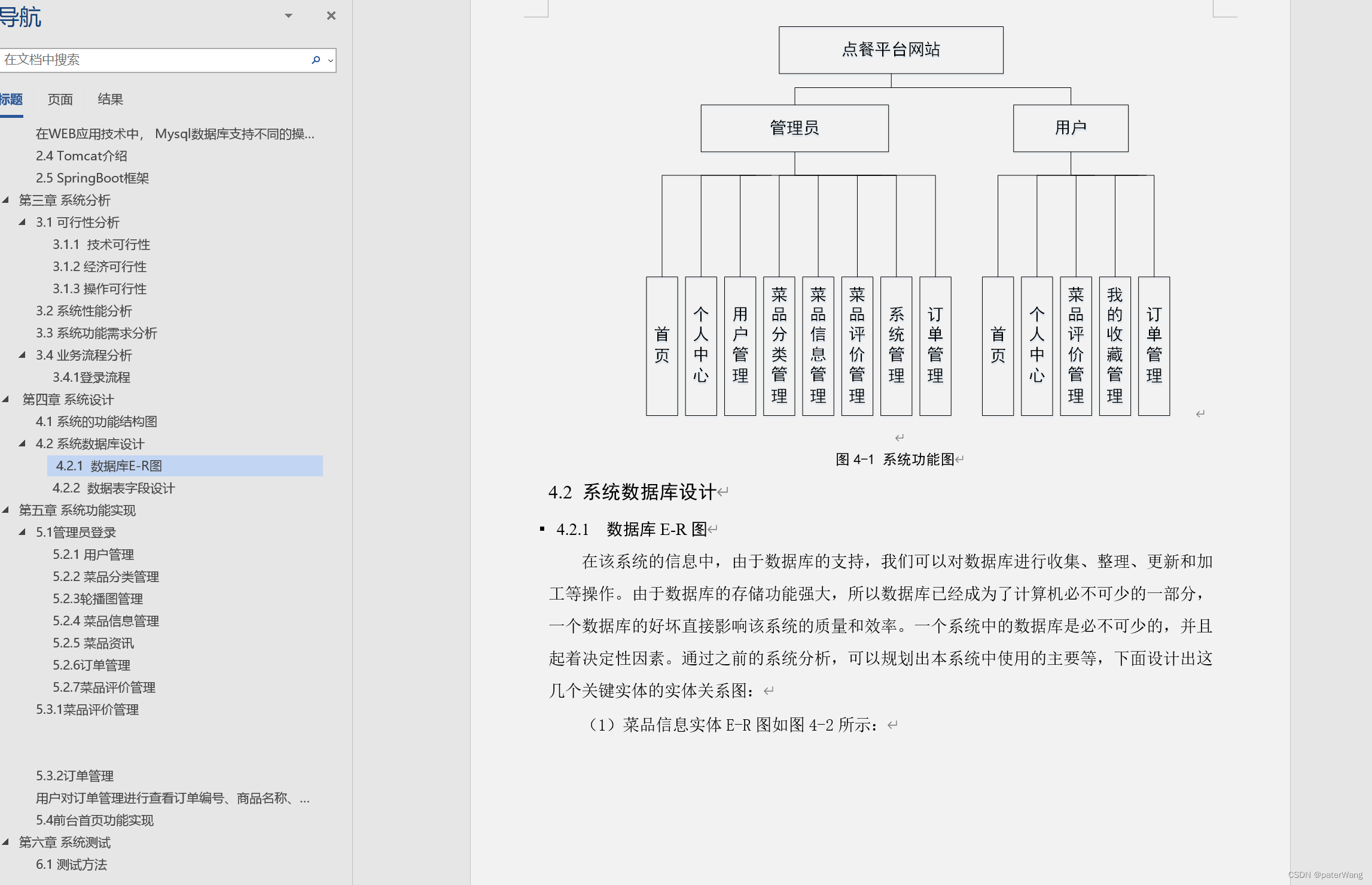Collapse the 4.2 系统数据库设计 section

[22, 443]
